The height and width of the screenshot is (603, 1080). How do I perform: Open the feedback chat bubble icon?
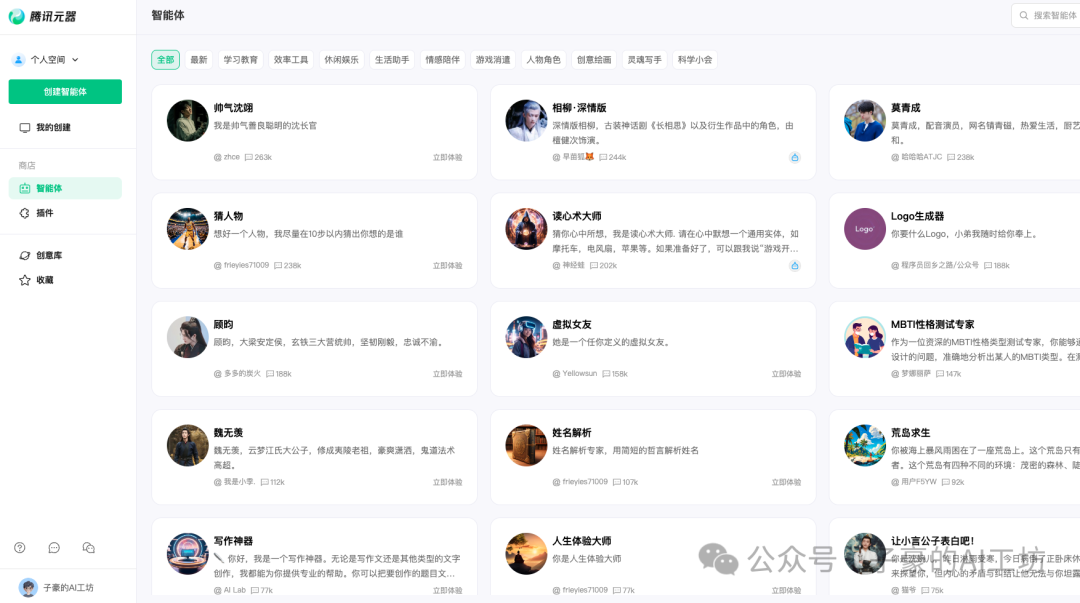pyautogui.click(x=53, y=548)
